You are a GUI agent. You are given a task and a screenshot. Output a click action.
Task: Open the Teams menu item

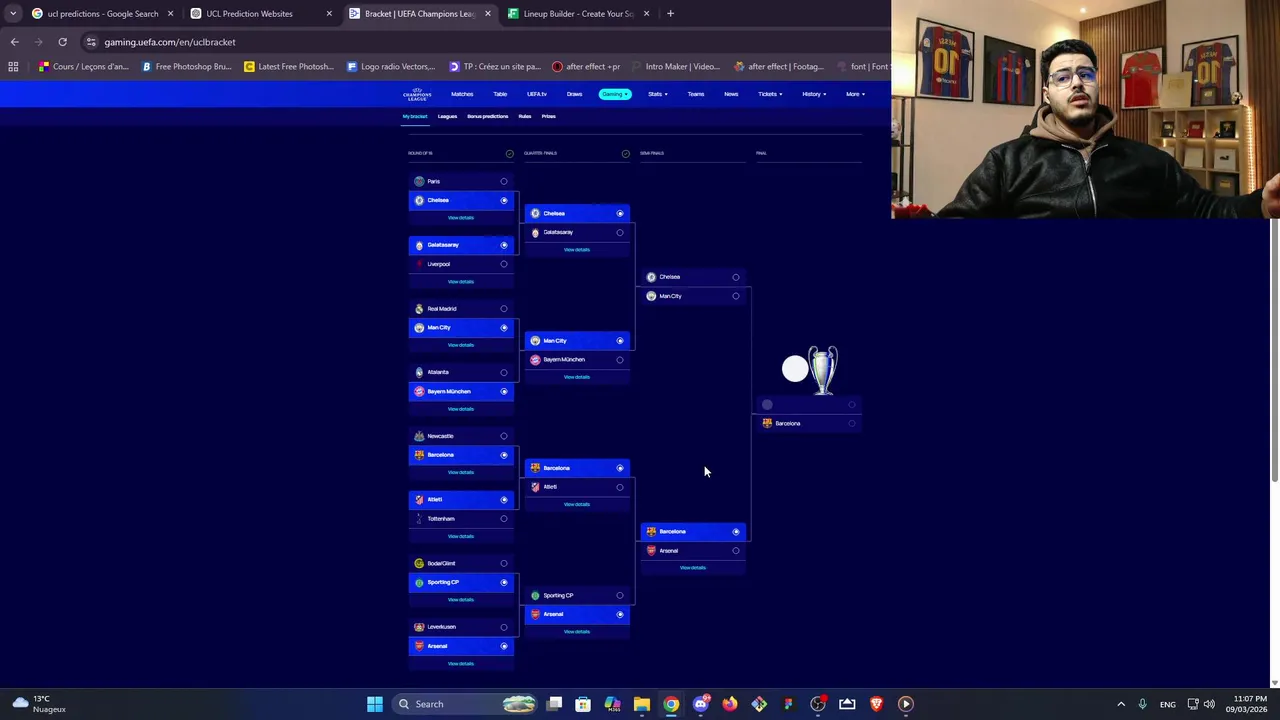696,94
